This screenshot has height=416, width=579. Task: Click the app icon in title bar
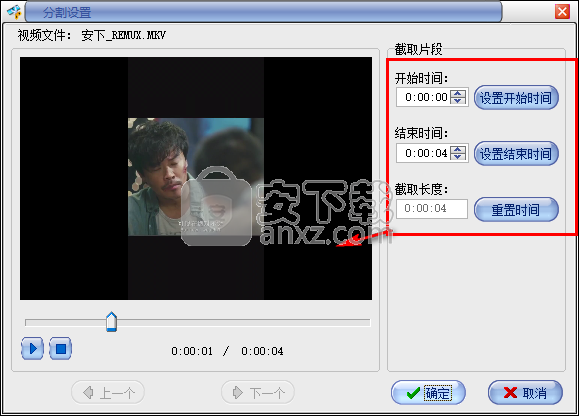[14, 12]
